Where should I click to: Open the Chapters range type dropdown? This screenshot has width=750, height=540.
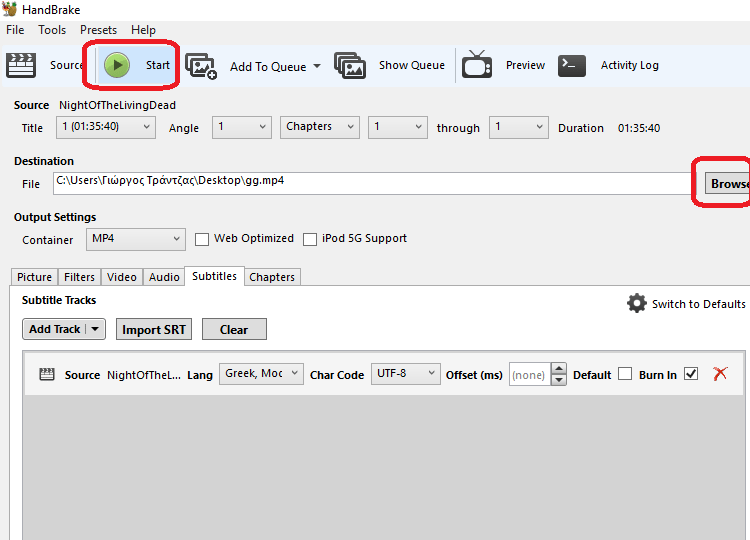pos(320,127)
